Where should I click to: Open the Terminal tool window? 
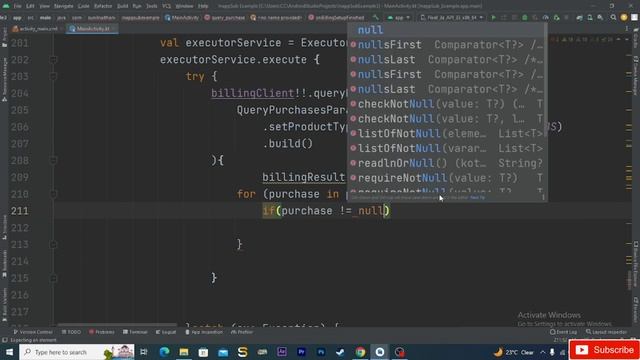pyautogui.click(x=135, y=332)
